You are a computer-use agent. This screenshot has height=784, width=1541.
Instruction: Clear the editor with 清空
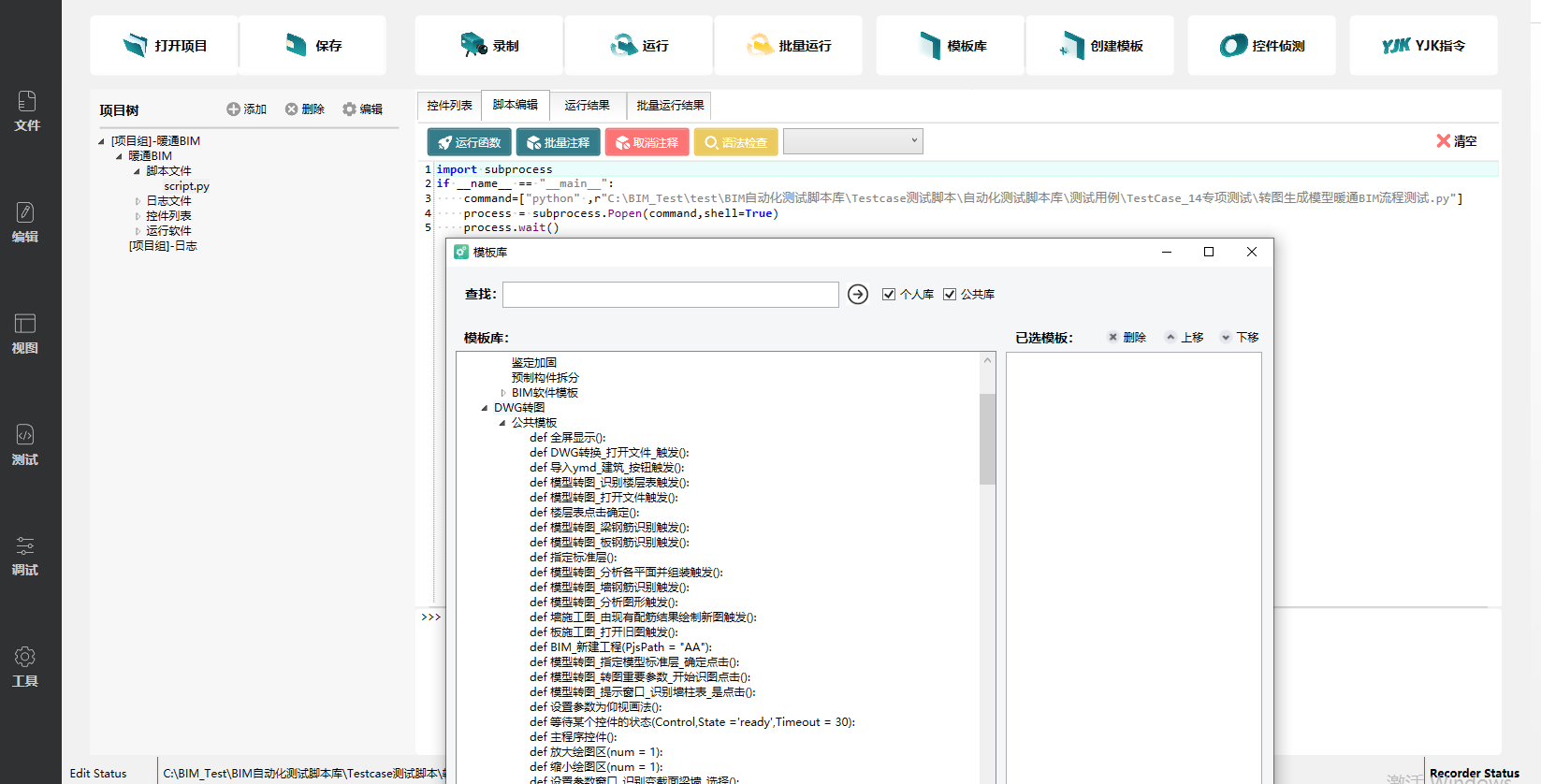tap(1456, 141)
